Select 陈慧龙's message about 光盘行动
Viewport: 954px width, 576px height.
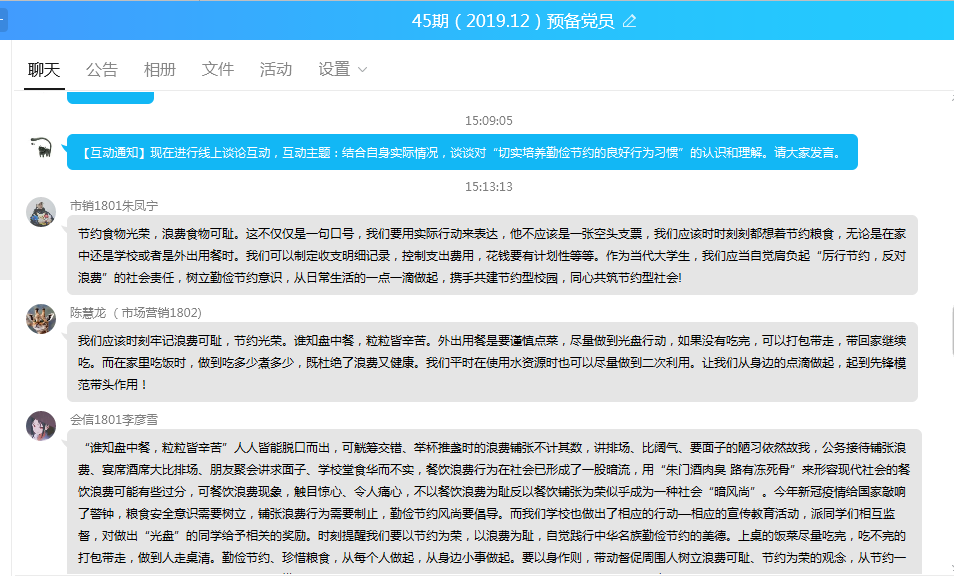pos(493,362)
